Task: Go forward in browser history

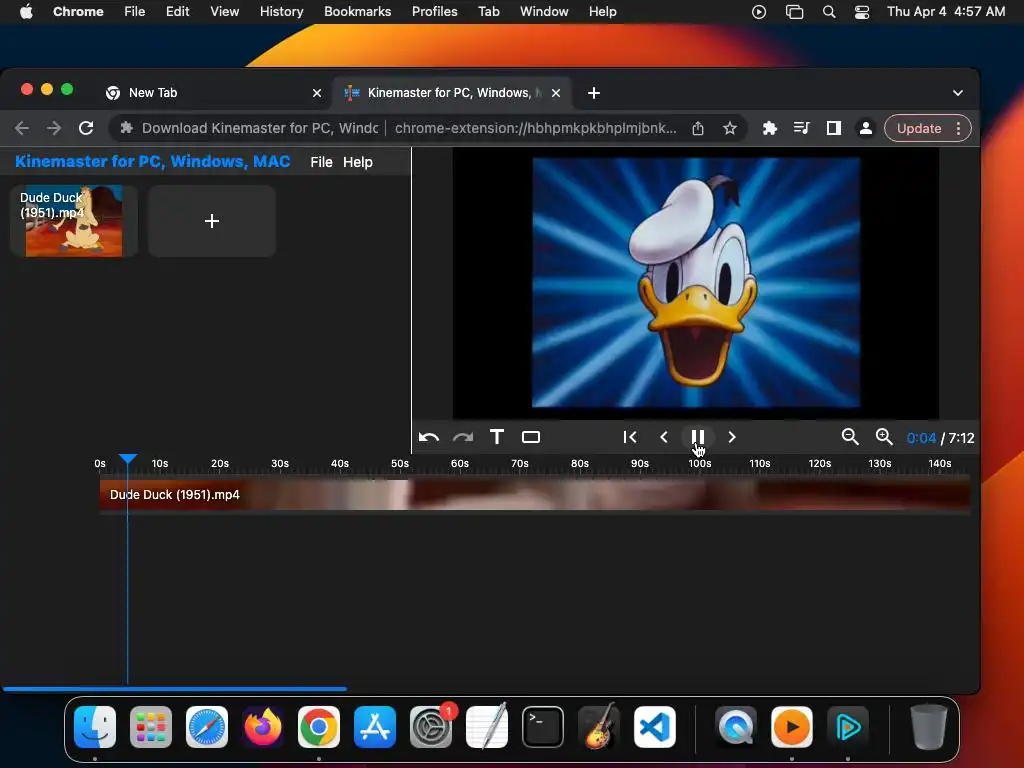Action: pyautogui.click(x=54, y=128)
